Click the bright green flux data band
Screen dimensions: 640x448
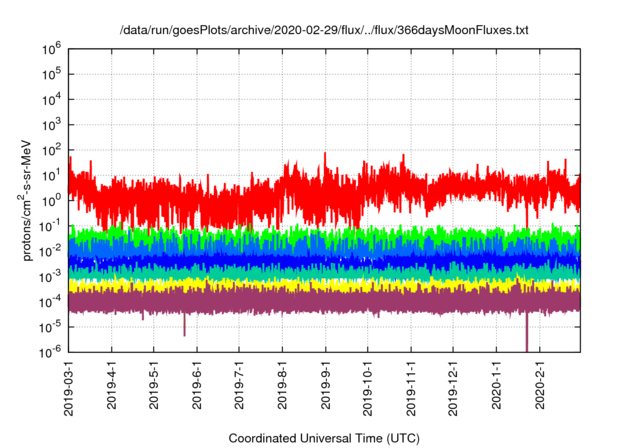click(x=300, y=235)
